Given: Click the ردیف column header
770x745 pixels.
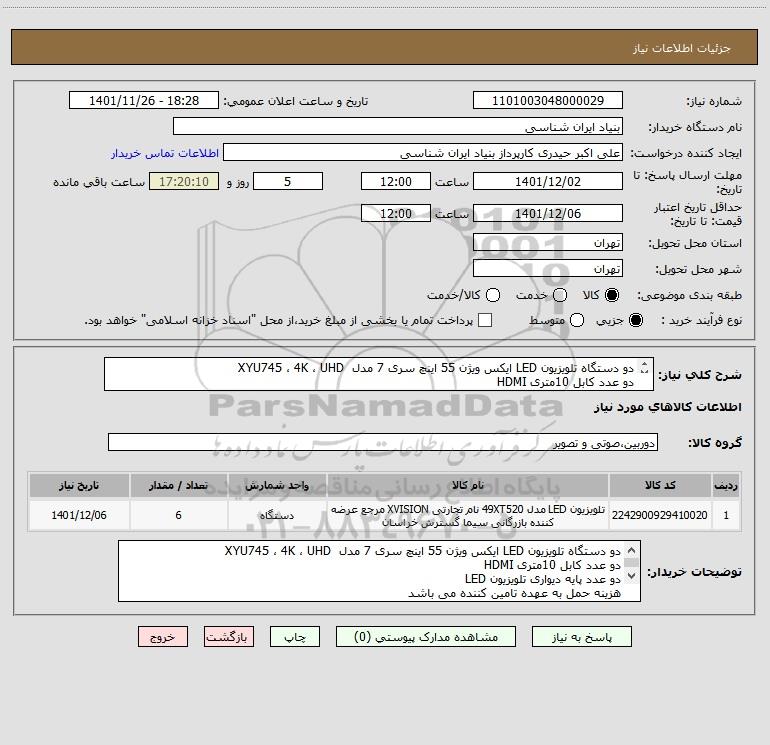Looking at the screenshot, I should pyautogui.click(x=726, y=485).
